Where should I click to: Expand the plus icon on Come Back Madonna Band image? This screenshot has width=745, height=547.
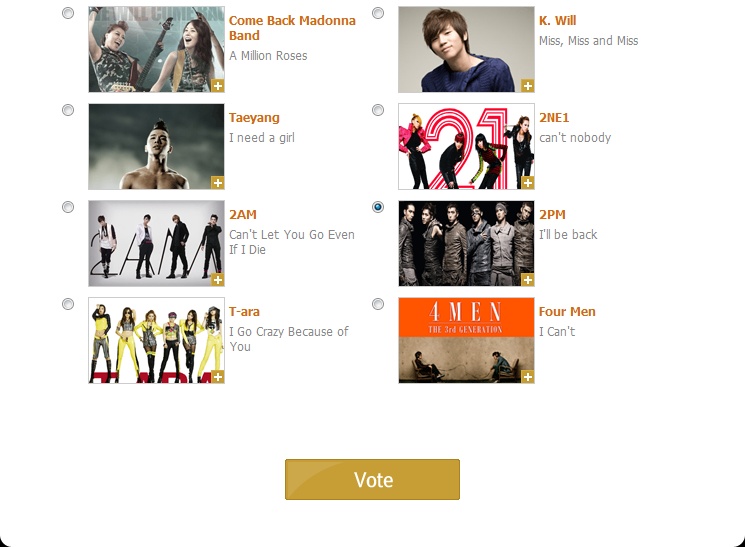pyautogui.click(x=218, y=86)
